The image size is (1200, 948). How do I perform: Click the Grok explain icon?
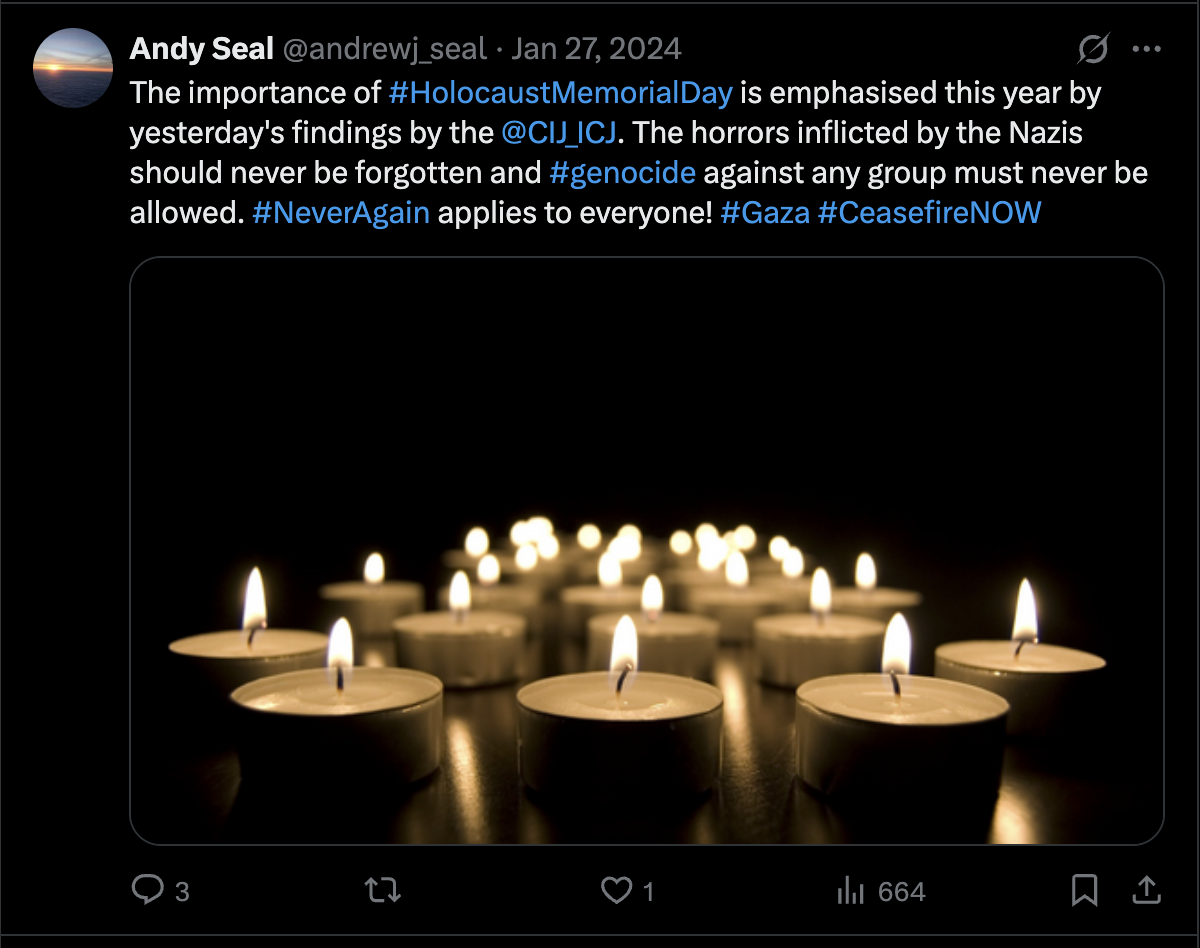click(1094, 49)
